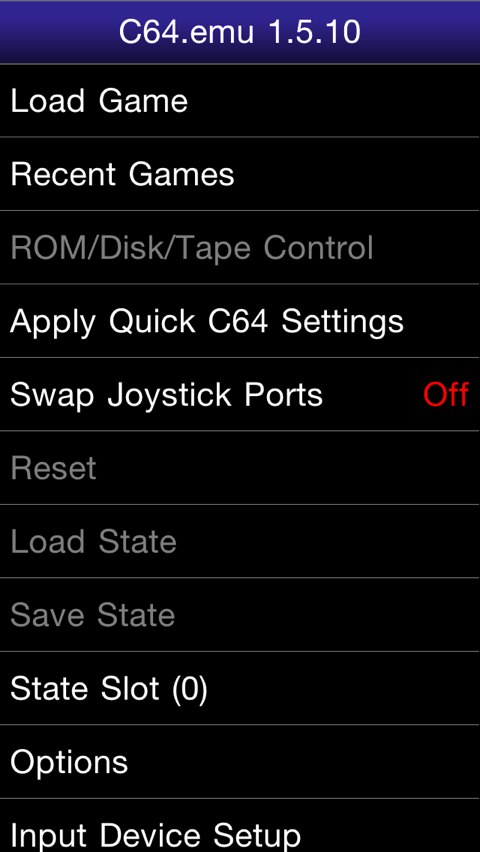Image resolution: width=480 pixels, height=852 pixels.
Task: Choose the word Joystick in Swap row
Action: point(170,396)
